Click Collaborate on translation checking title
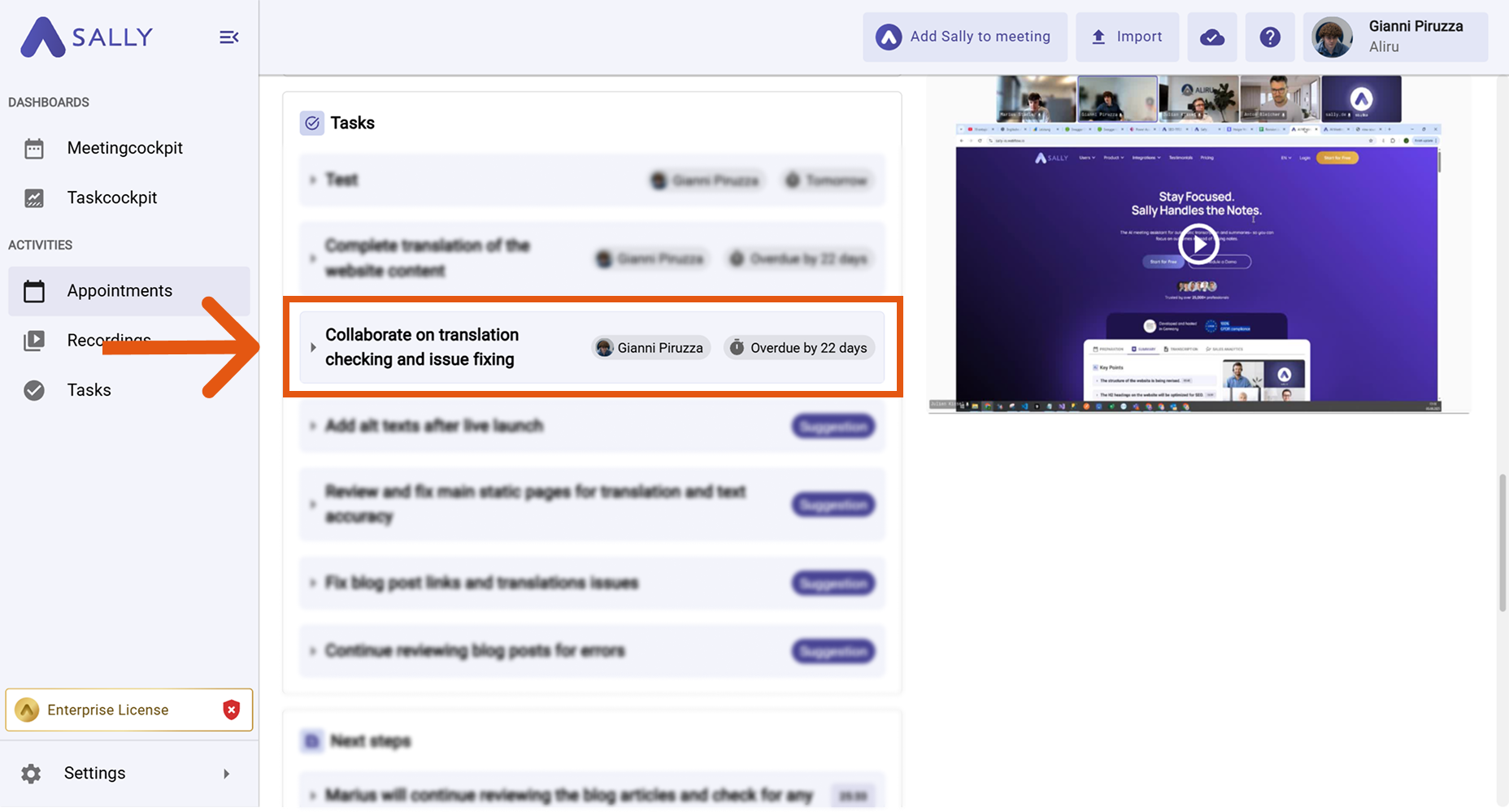This screenshot has width=1509, height=812. click(422, 347)
